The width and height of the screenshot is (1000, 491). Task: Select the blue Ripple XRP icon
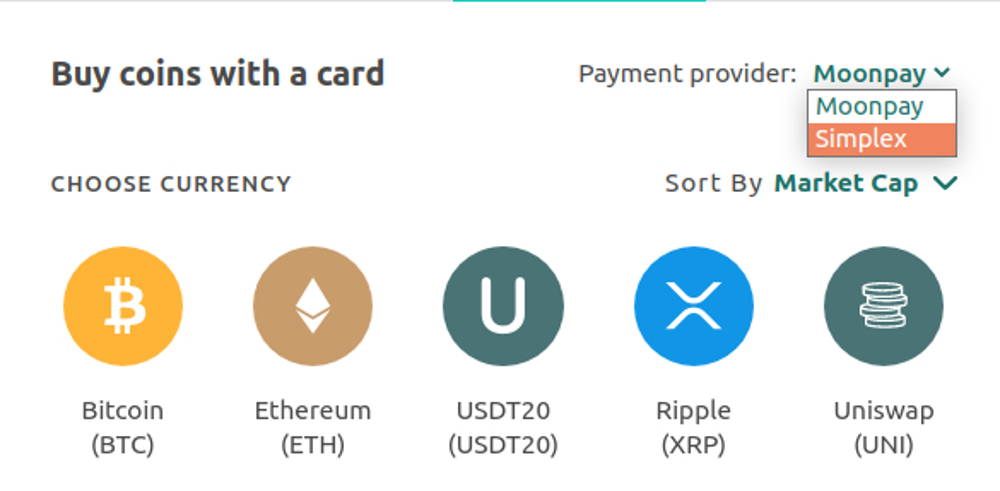click(693, 306)
